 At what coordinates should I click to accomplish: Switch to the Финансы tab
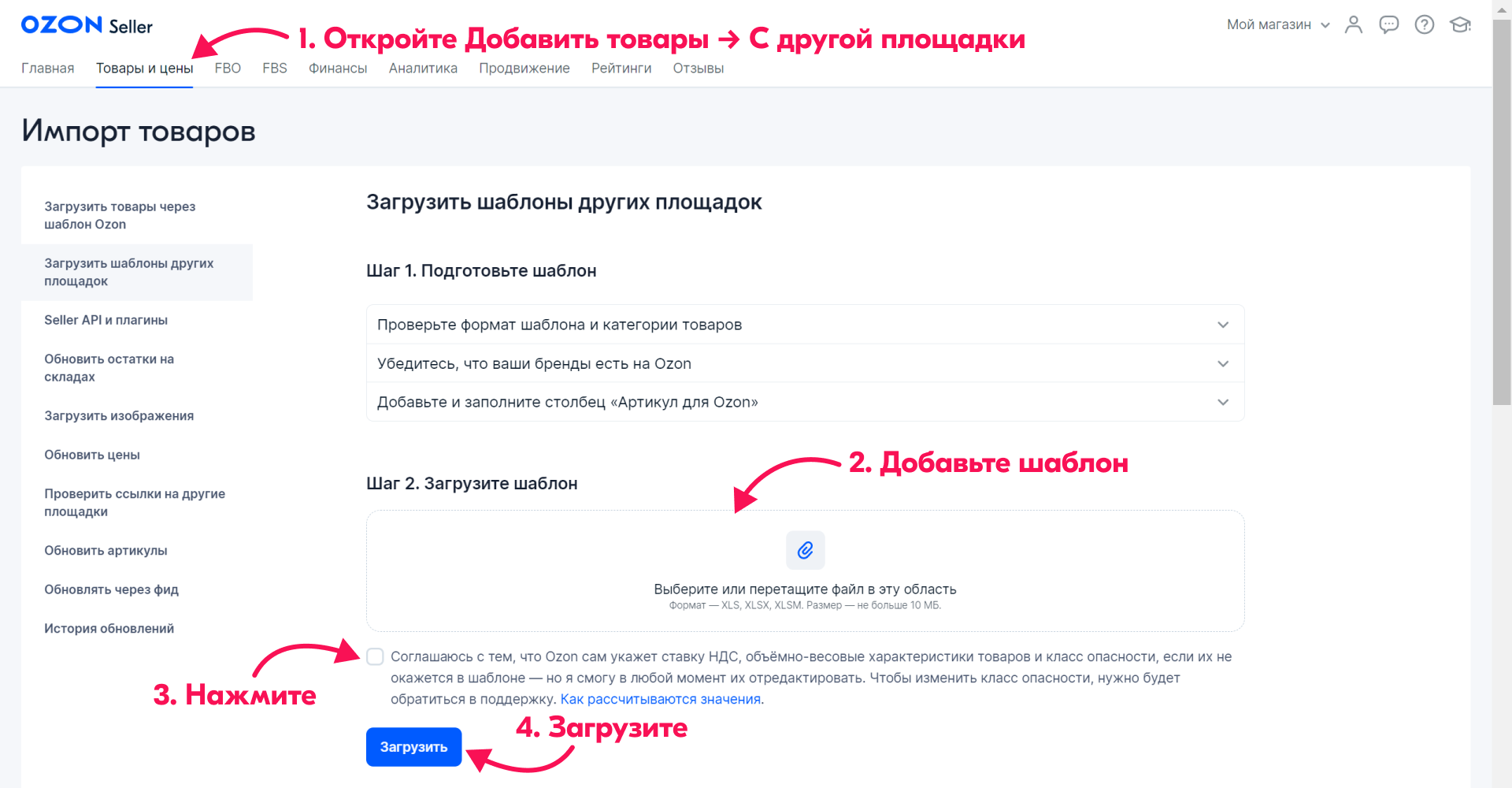(338, 69)
